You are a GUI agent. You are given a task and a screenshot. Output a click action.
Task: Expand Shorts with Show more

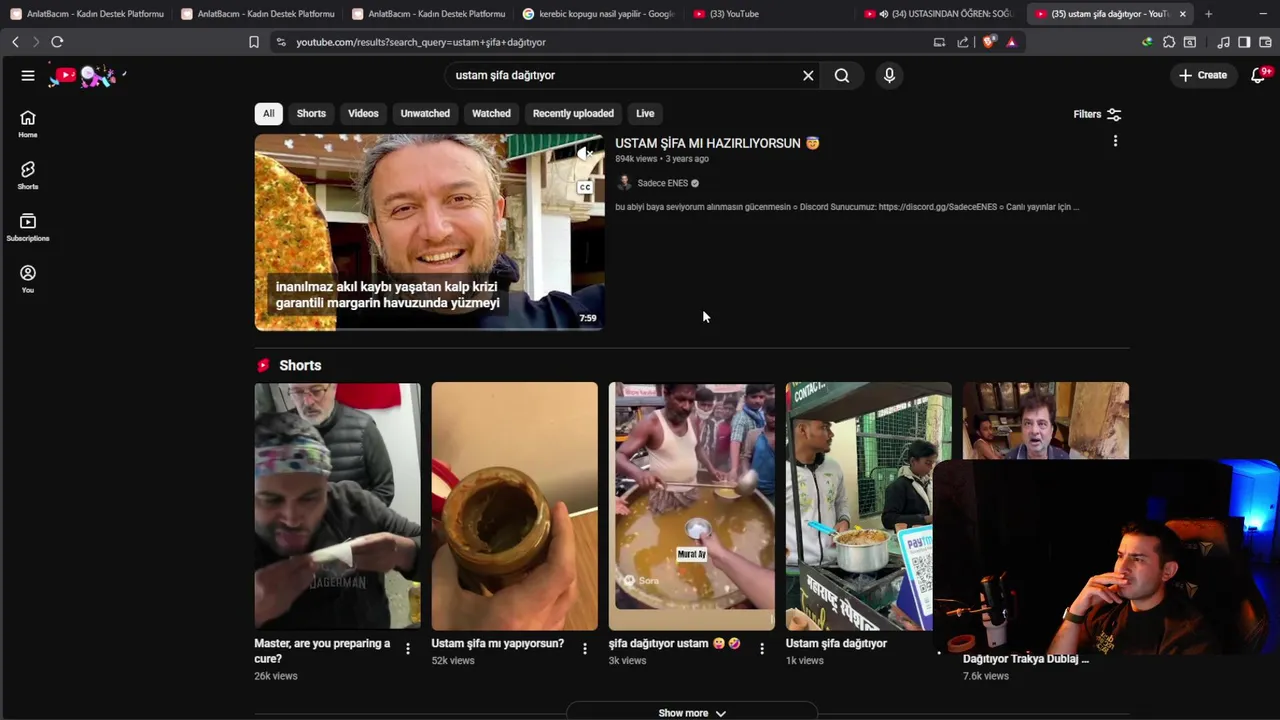click(692, 712)
